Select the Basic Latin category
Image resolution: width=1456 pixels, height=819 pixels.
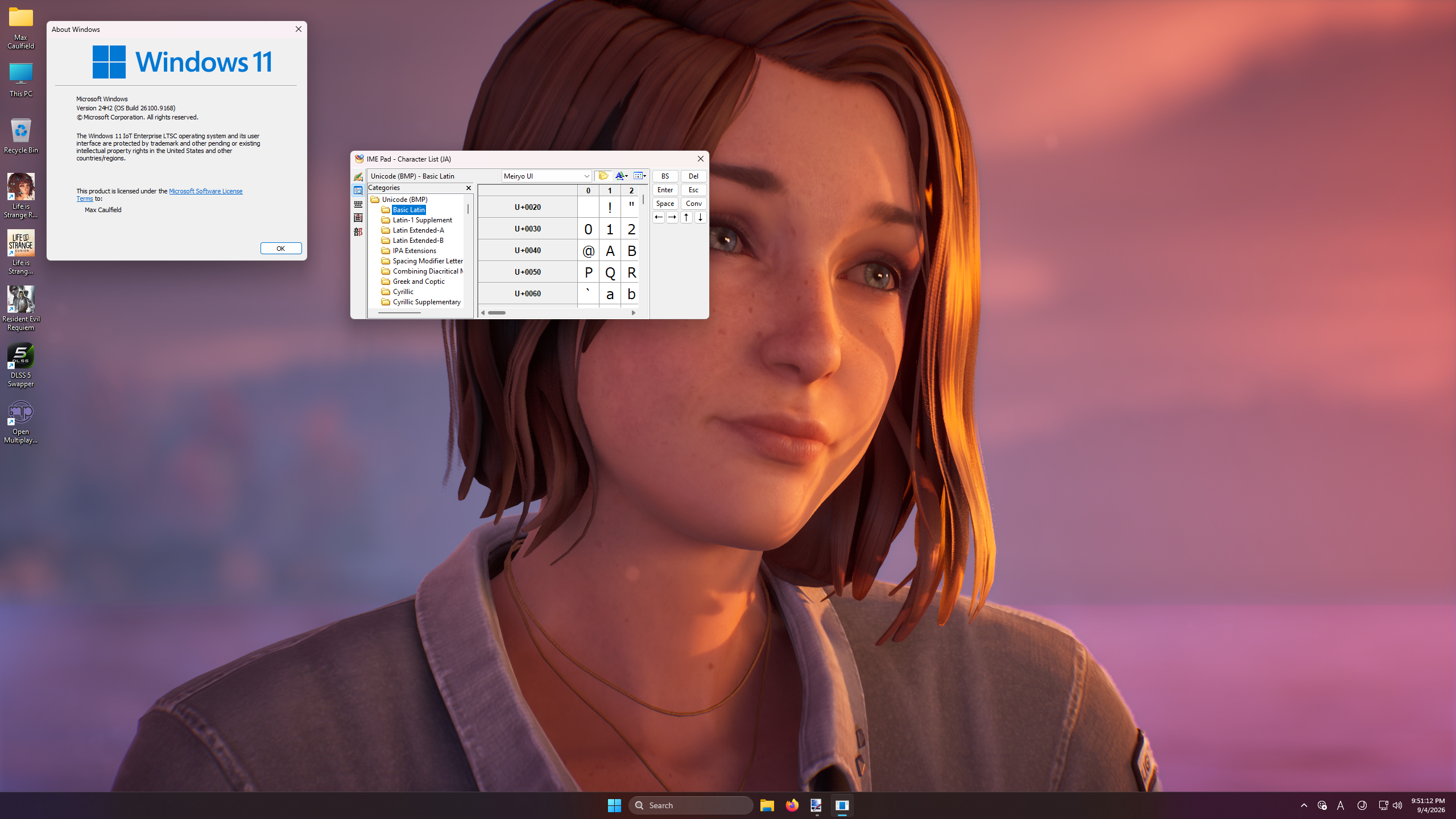pyautogui.click(x=408, y=210)
